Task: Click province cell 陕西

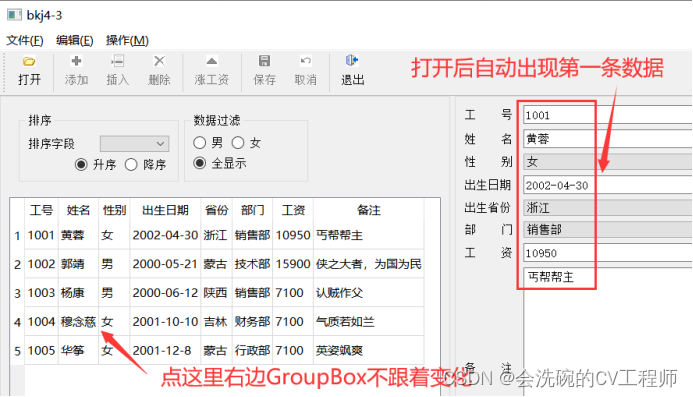Action: (217, 293)
